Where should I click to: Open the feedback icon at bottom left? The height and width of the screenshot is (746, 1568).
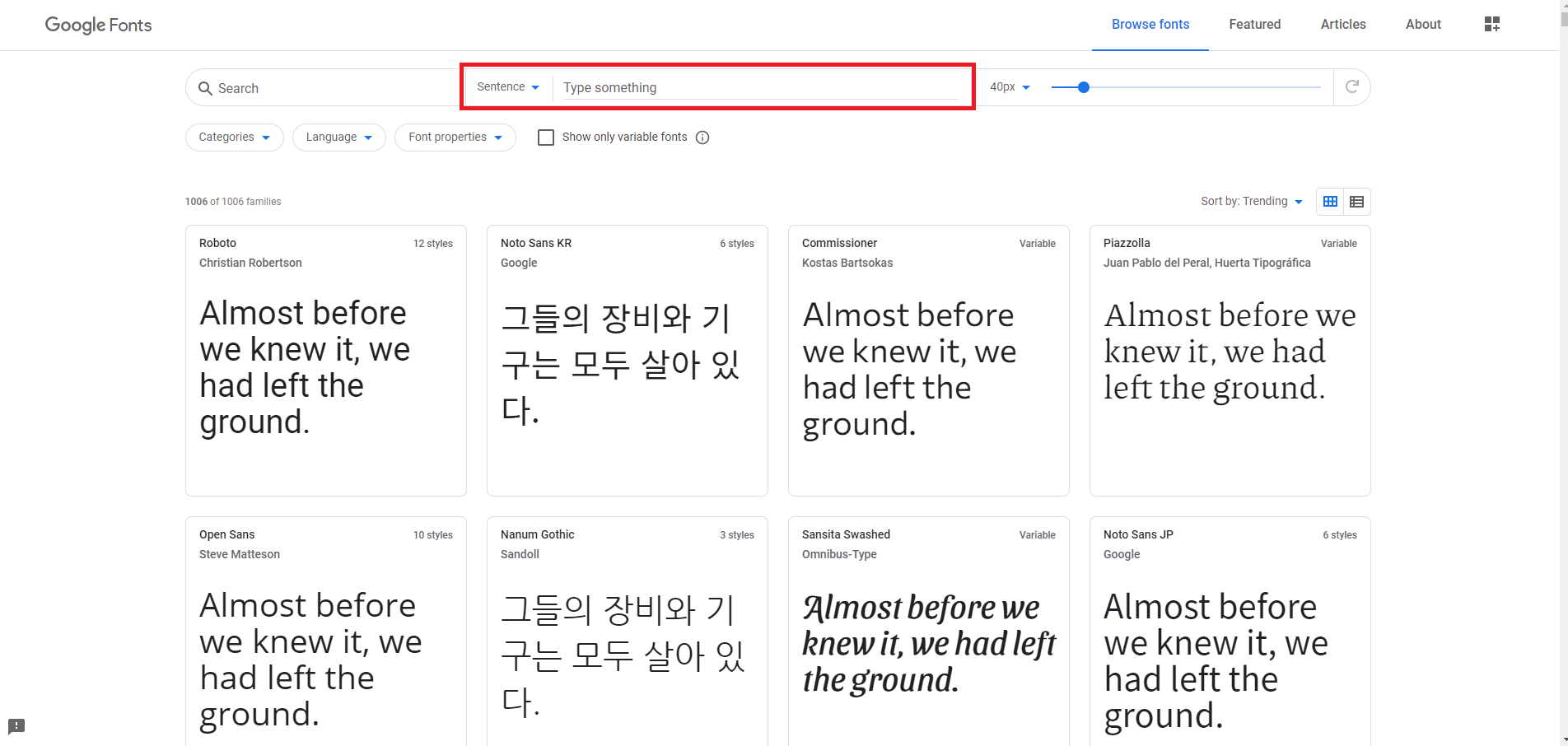click(16, 726)
